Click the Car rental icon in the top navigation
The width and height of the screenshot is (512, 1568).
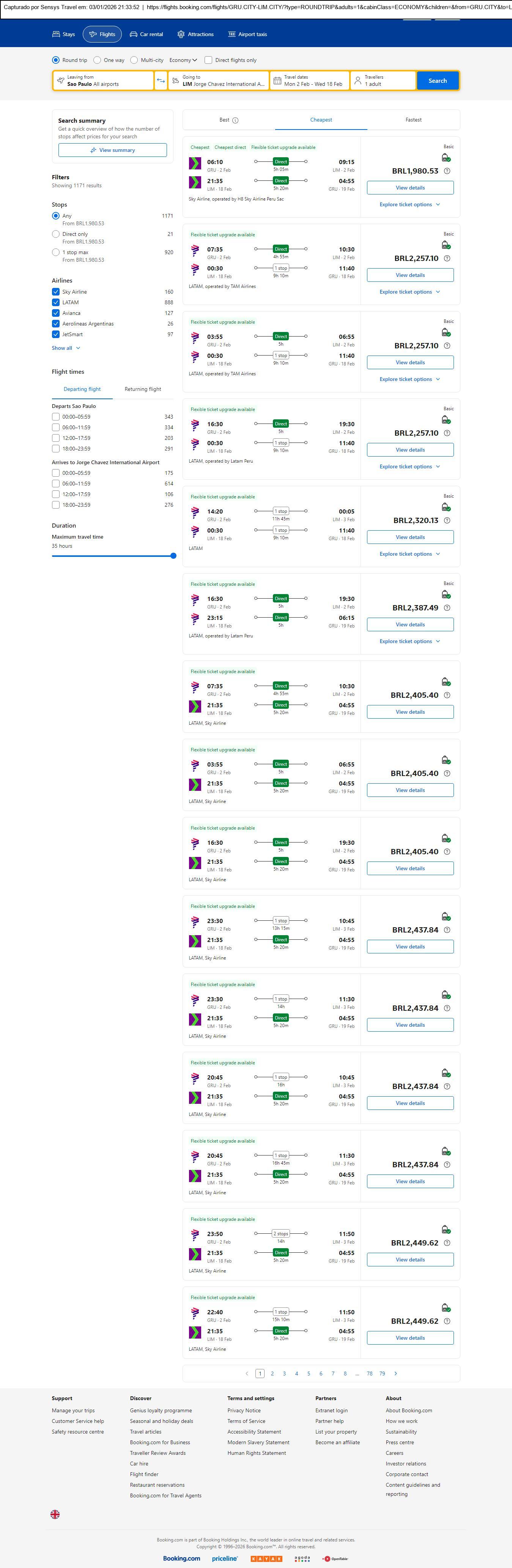[133, 35]
